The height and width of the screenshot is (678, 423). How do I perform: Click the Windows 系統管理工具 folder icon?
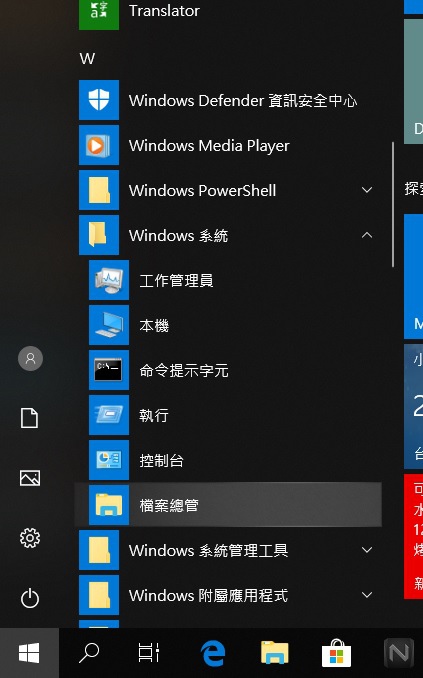pyautogui.click(x=99, y=550)
